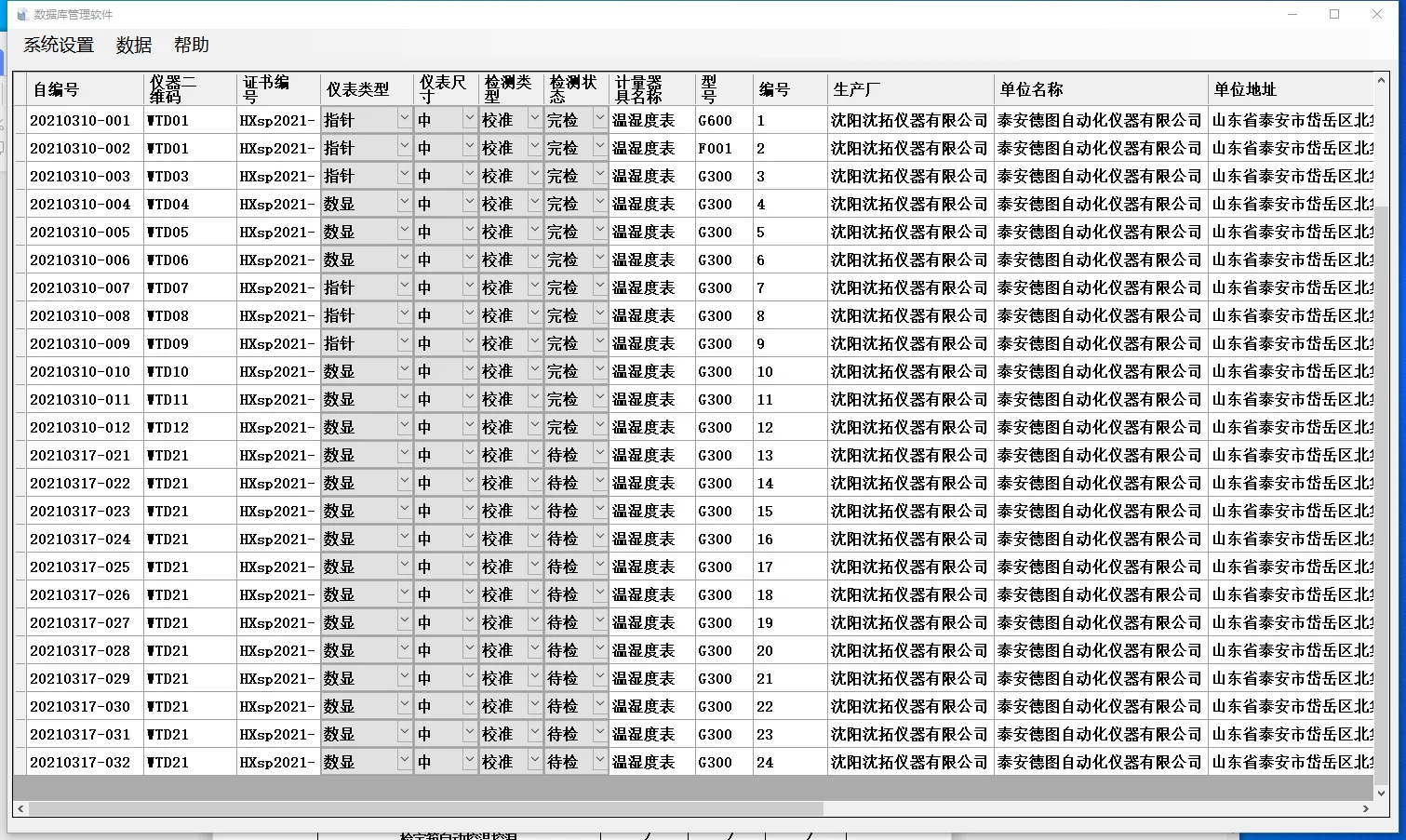Open 检测状态 dropdown in row 20210317-028
The width and height of the screenshot is (1406, 840).
click(x=600, y=649)
